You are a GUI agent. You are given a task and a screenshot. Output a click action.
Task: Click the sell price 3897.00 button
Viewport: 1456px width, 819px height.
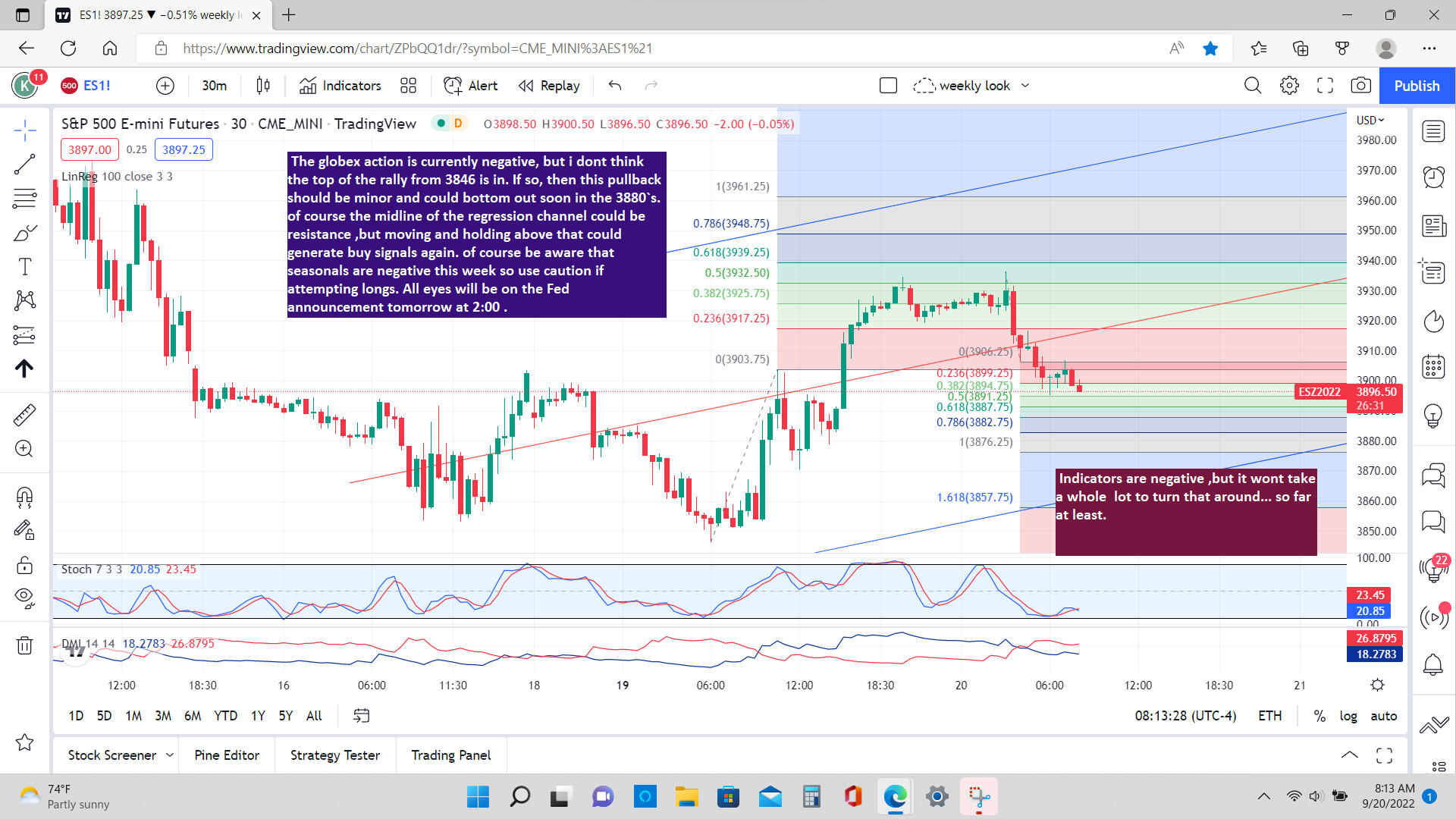click(x=89, y=149)
